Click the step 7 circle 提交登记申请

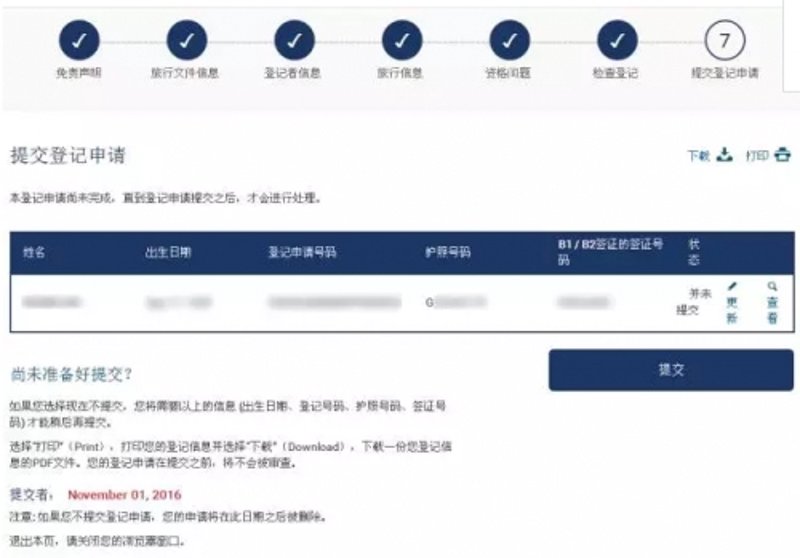pyautogui.click(x=725, y=40)
